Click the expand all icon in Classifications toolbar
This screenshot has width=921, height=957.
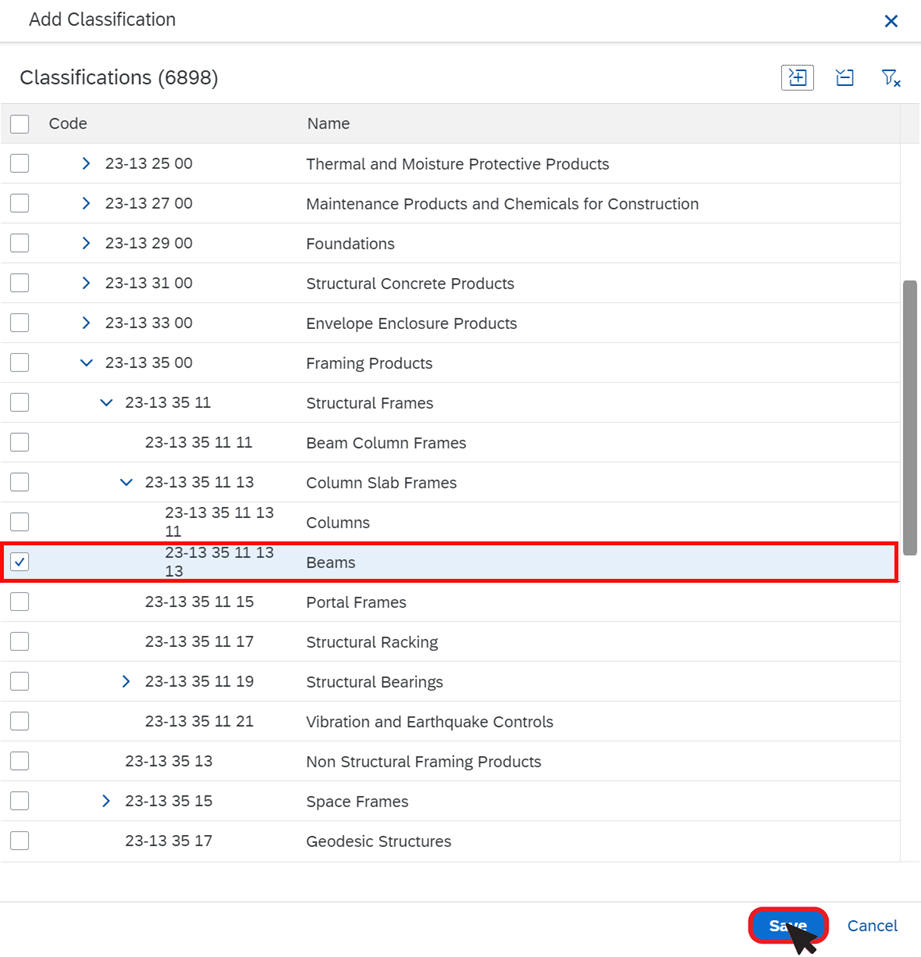[x=797, y=78]
